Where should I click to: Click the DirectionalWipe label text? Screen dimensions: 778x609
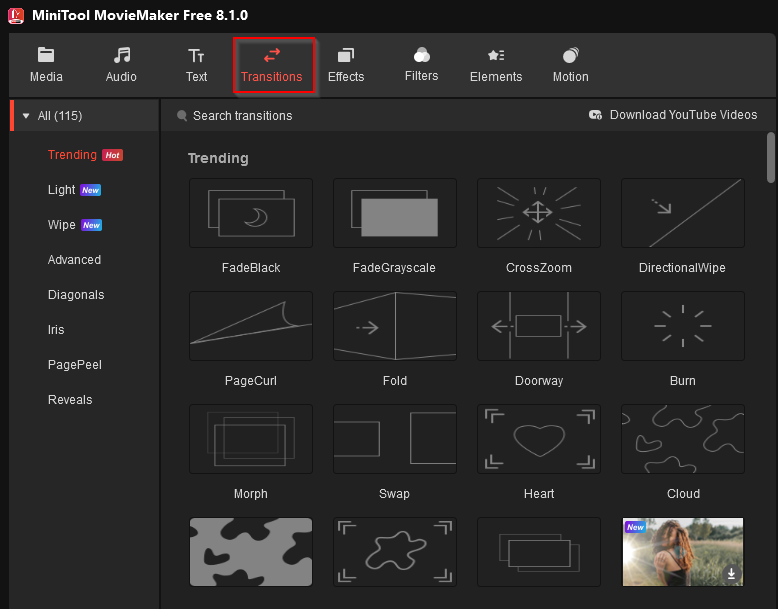[682, 268]
